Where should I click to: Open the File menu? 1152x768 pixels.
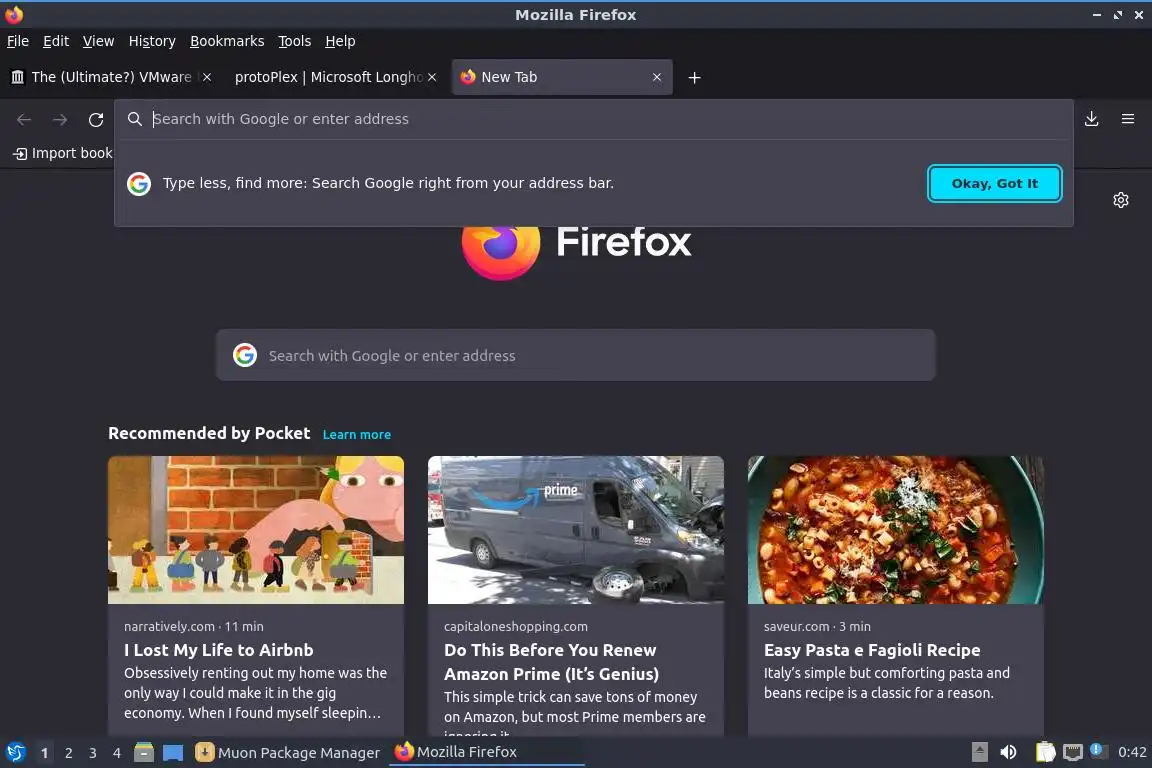click(18, 41)
